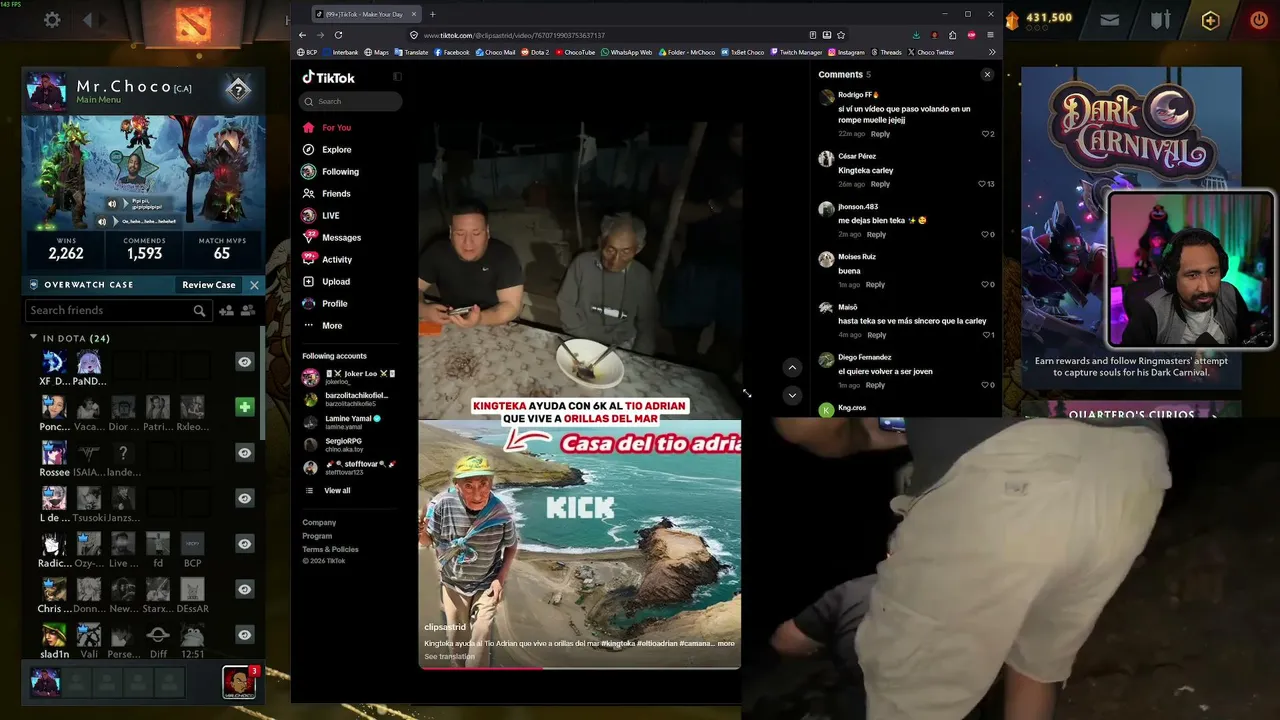Click the rank medal question-mark badge
The width and height of the screenshot is (1280, 720).
coord(237,90)
